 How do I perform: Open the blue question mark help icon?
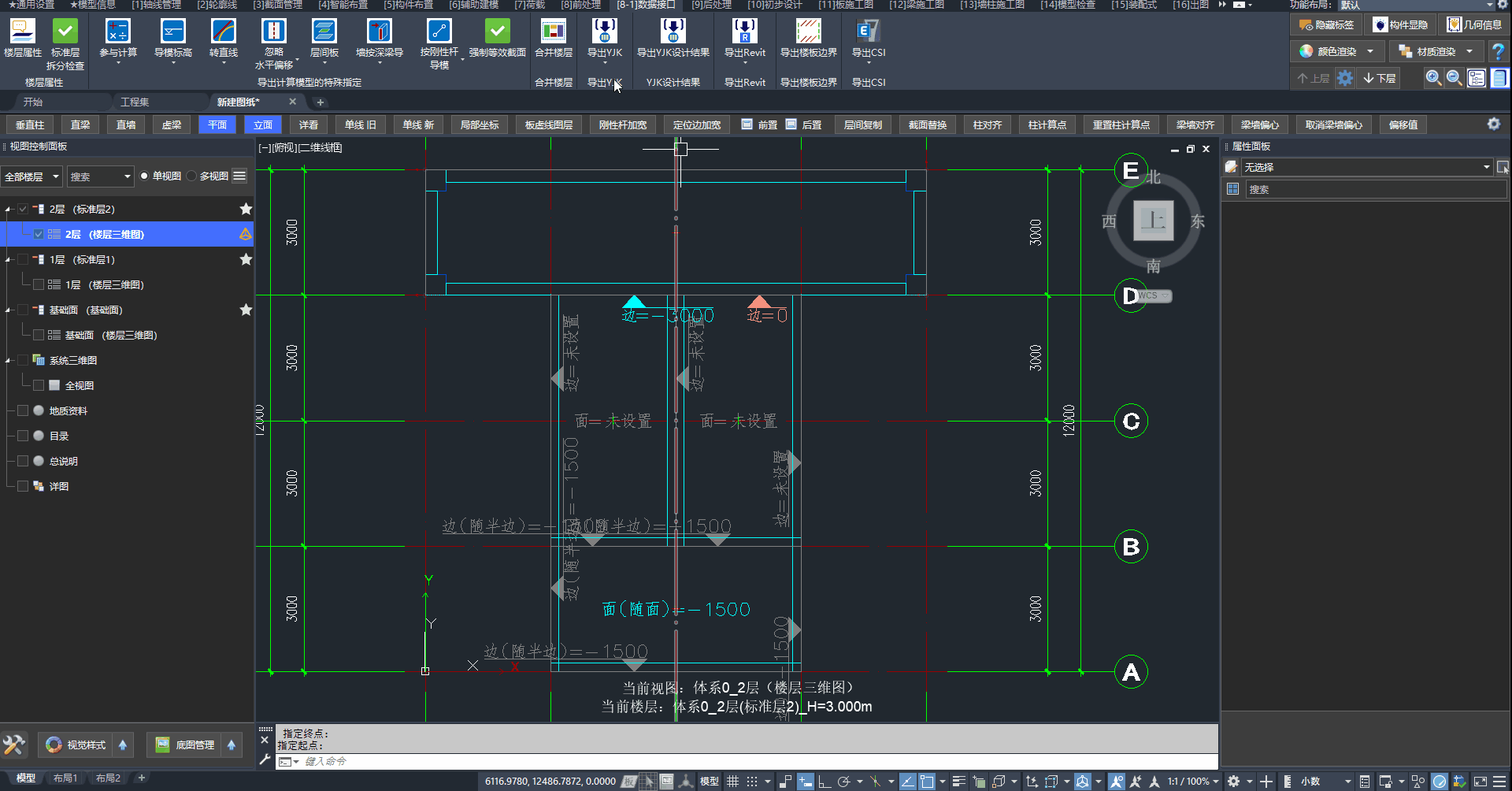(x=1498, y=52)
